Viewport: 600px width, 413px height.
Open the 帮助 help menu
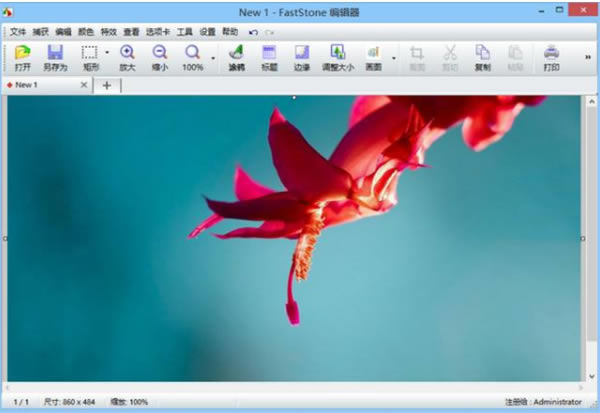(230, 32)
